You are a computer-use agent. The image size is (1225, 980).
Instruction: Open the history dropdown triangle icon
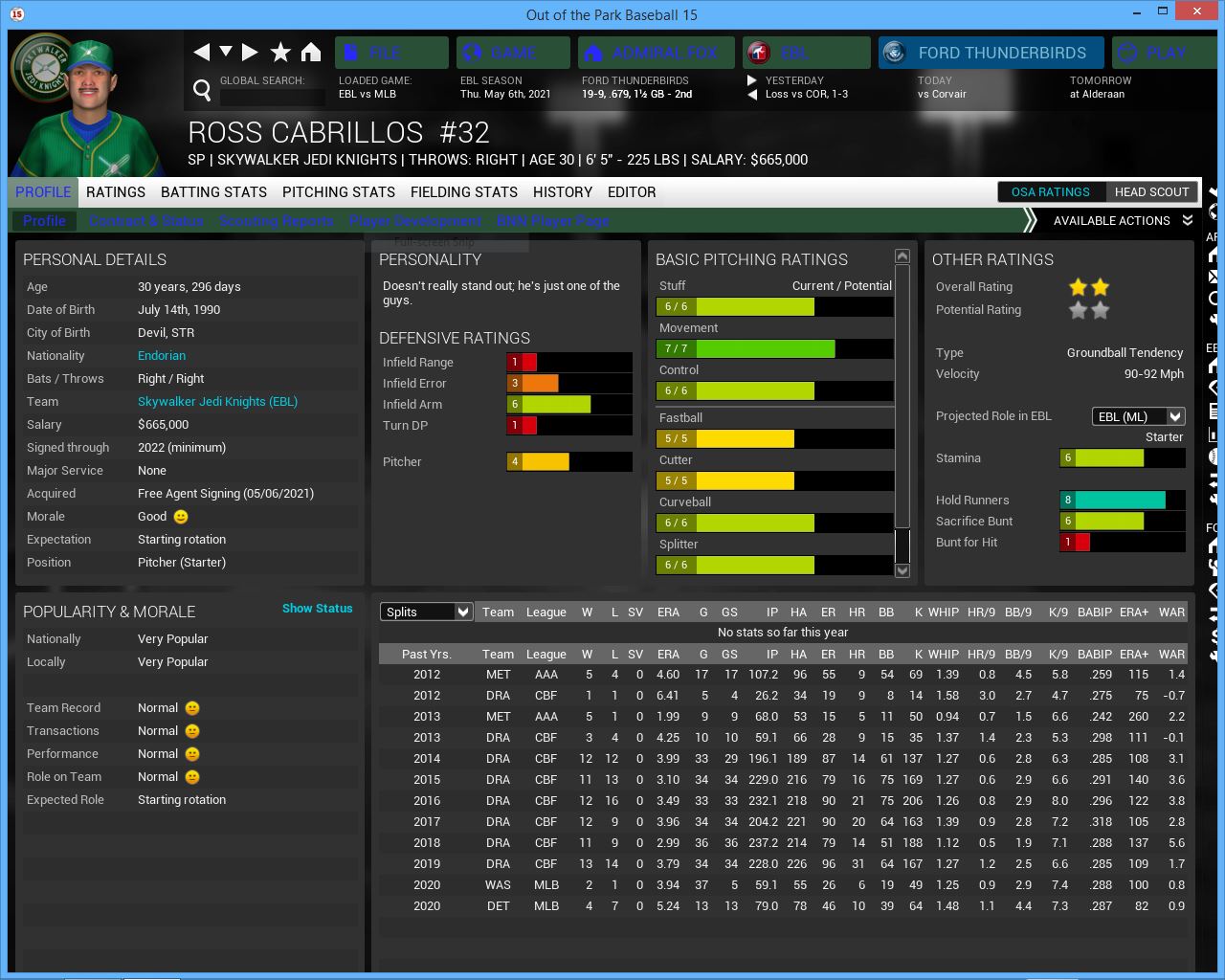point(226,52)
